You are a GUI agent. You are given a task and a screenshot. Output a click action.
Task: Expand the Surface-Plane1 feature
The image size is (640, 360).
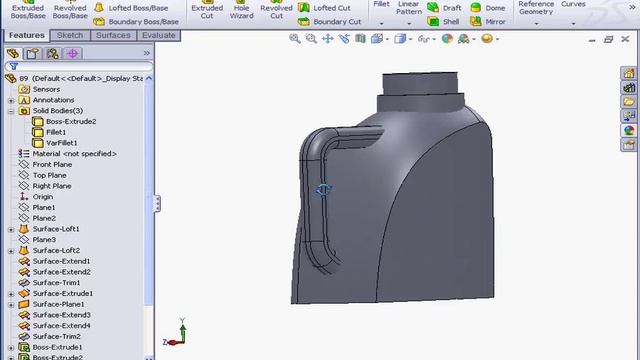click(11, 304)
